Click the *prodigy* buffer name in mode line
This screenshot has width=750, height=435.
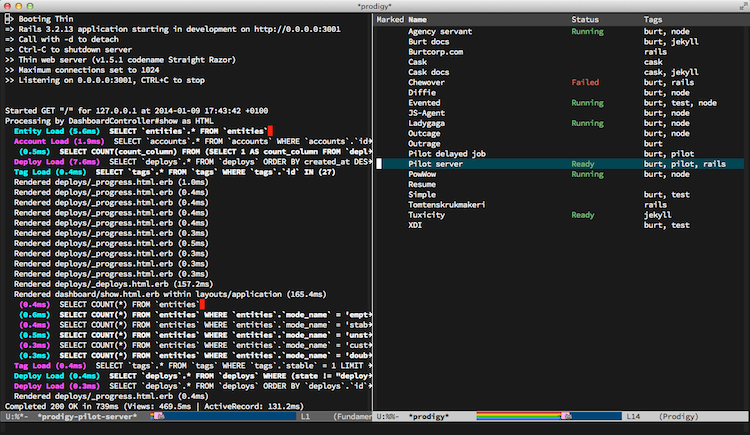(x=430, y=416)
